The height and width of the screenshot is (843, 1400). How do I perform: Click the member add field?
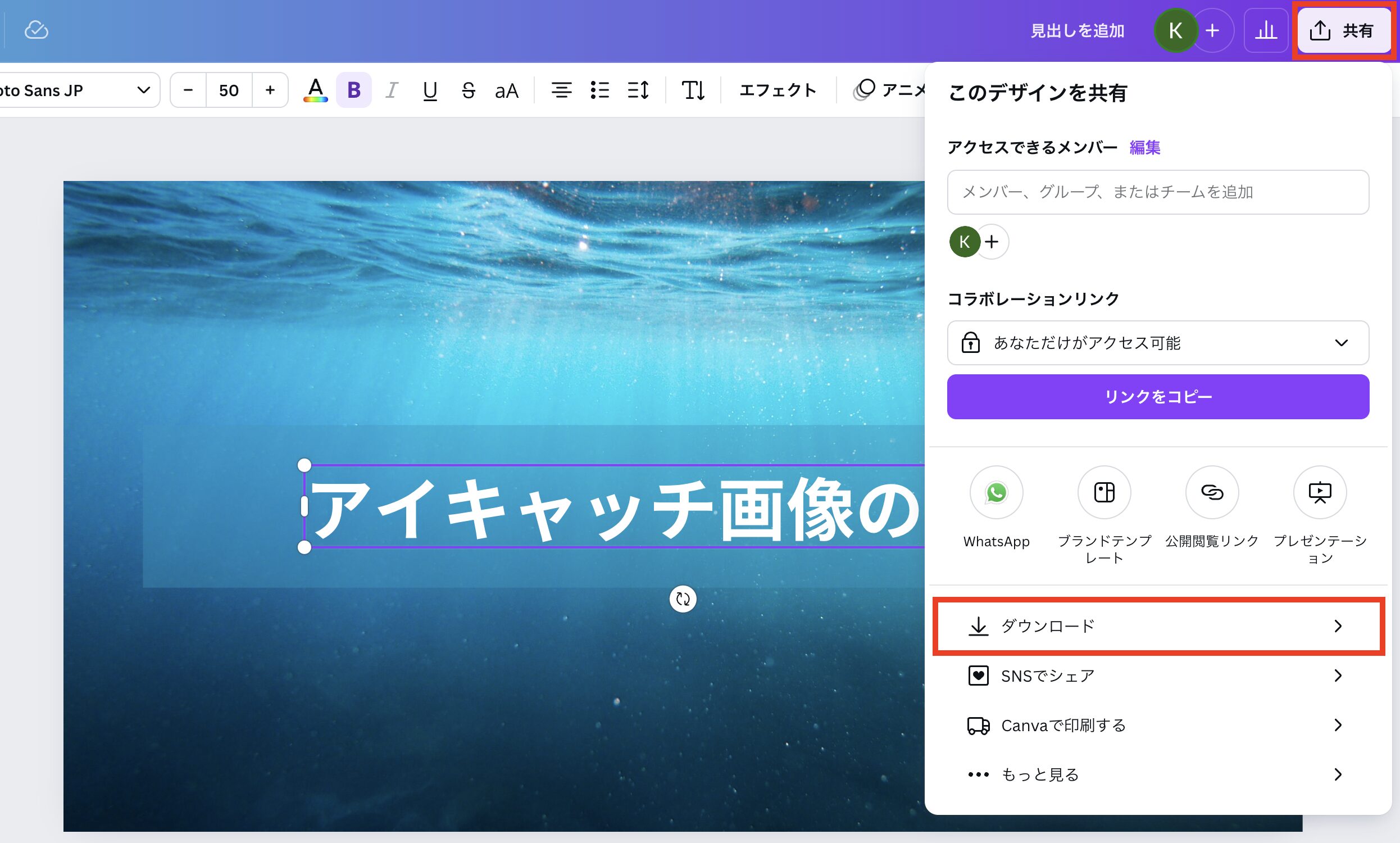(1158, 191)
